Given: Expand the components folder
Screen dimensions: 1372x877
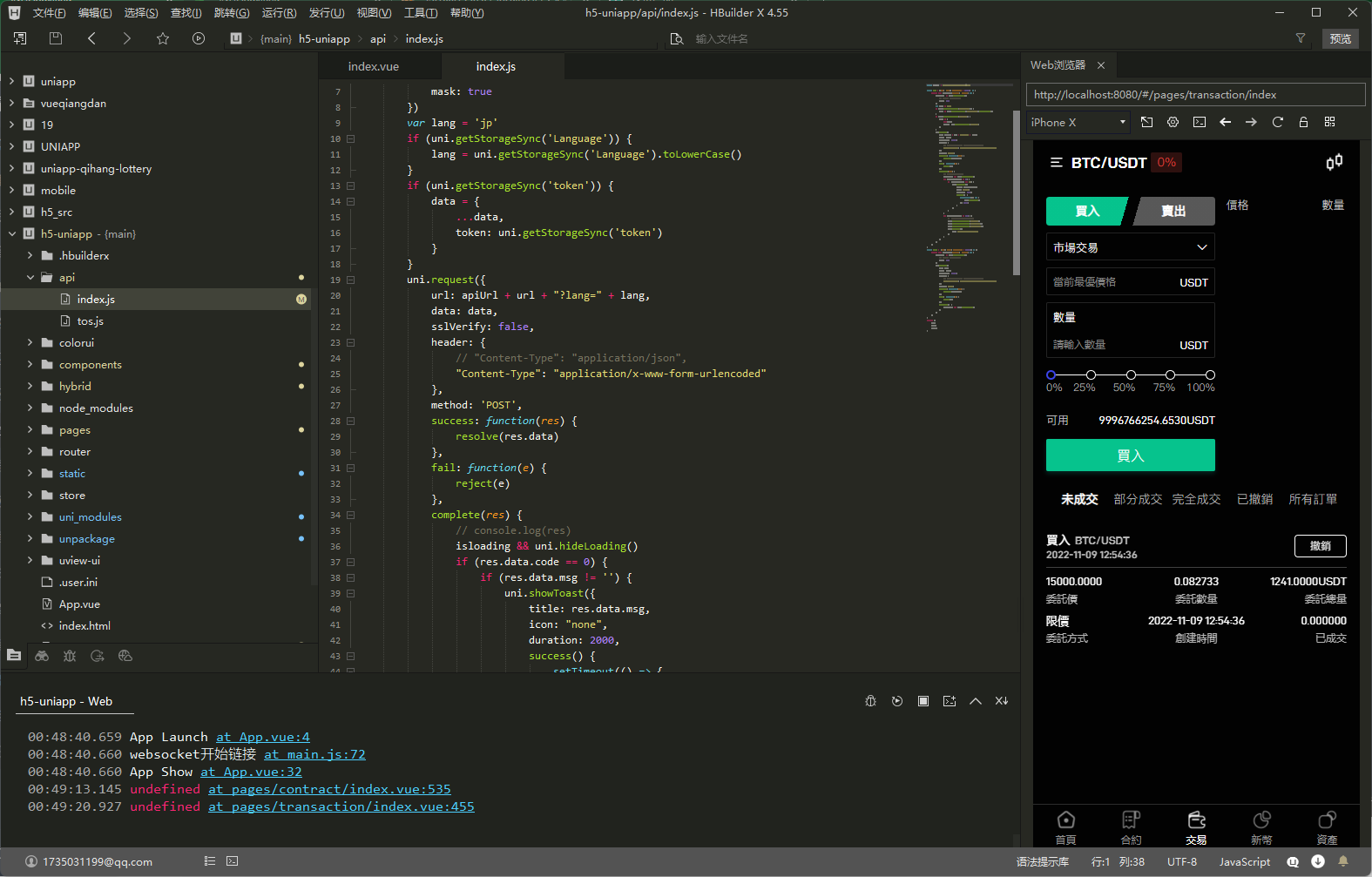Looking at the screenshot, I should coord(30,364).
